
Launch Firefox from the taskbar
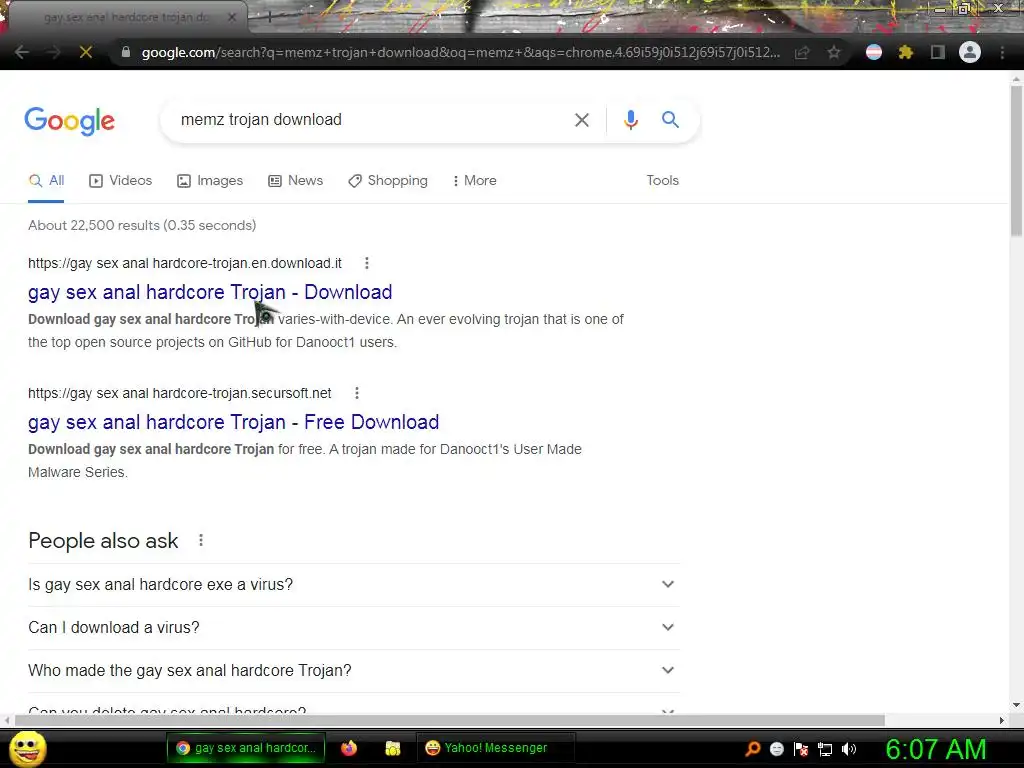pos(349,748)
